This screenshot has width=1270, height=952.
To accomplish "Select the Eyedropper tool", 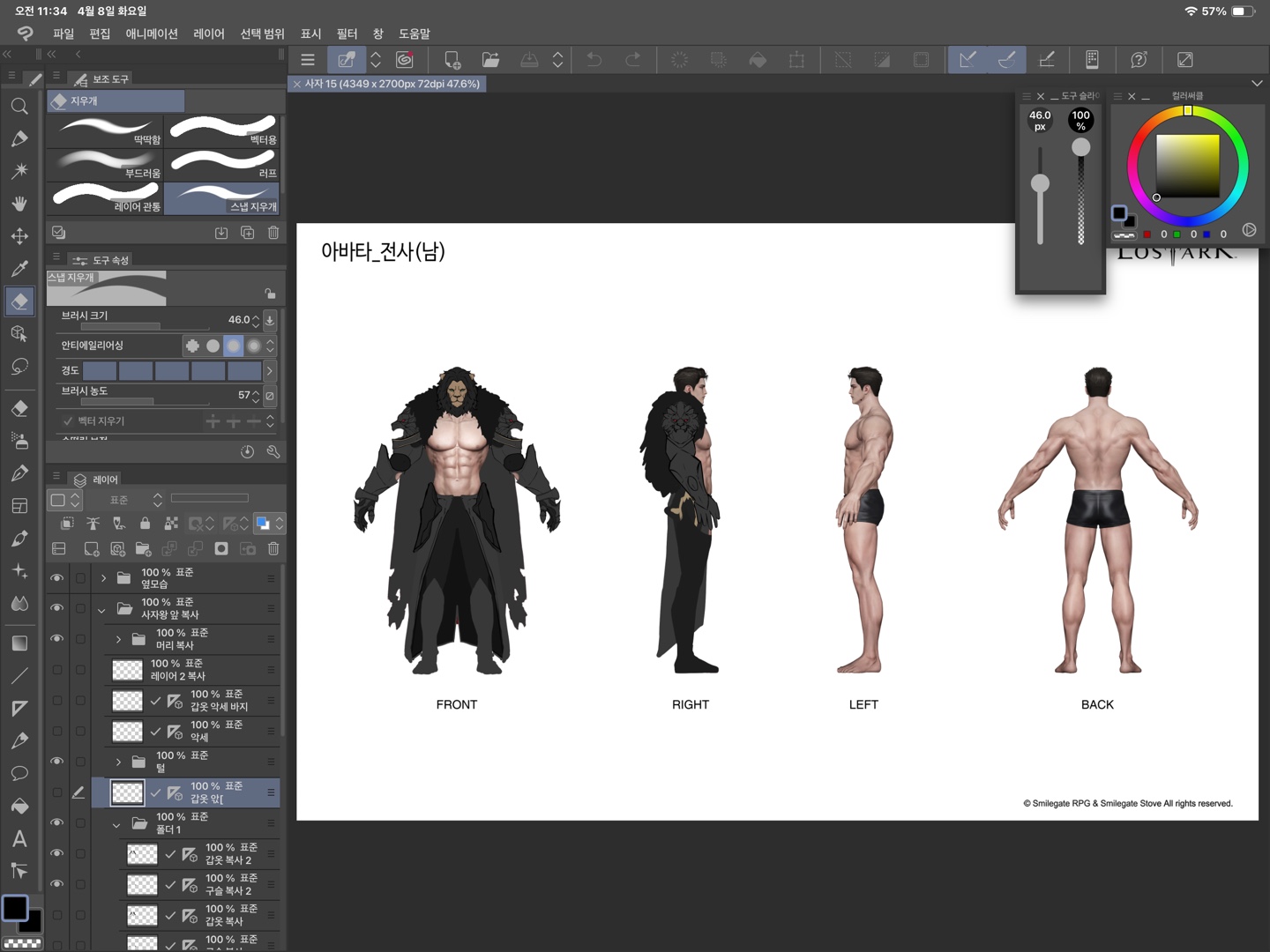I will pyautogui.click(x=19, y=269).
